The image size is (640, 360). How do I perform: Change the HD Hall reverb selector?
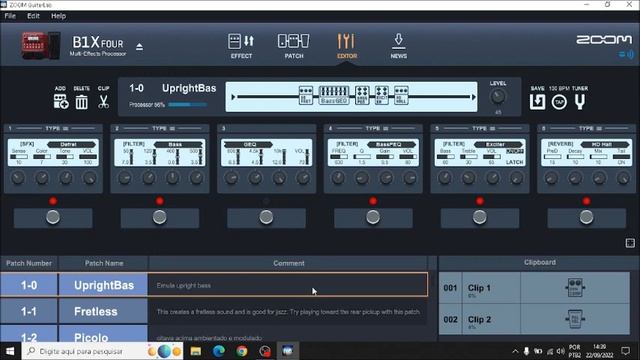(605, 144)
